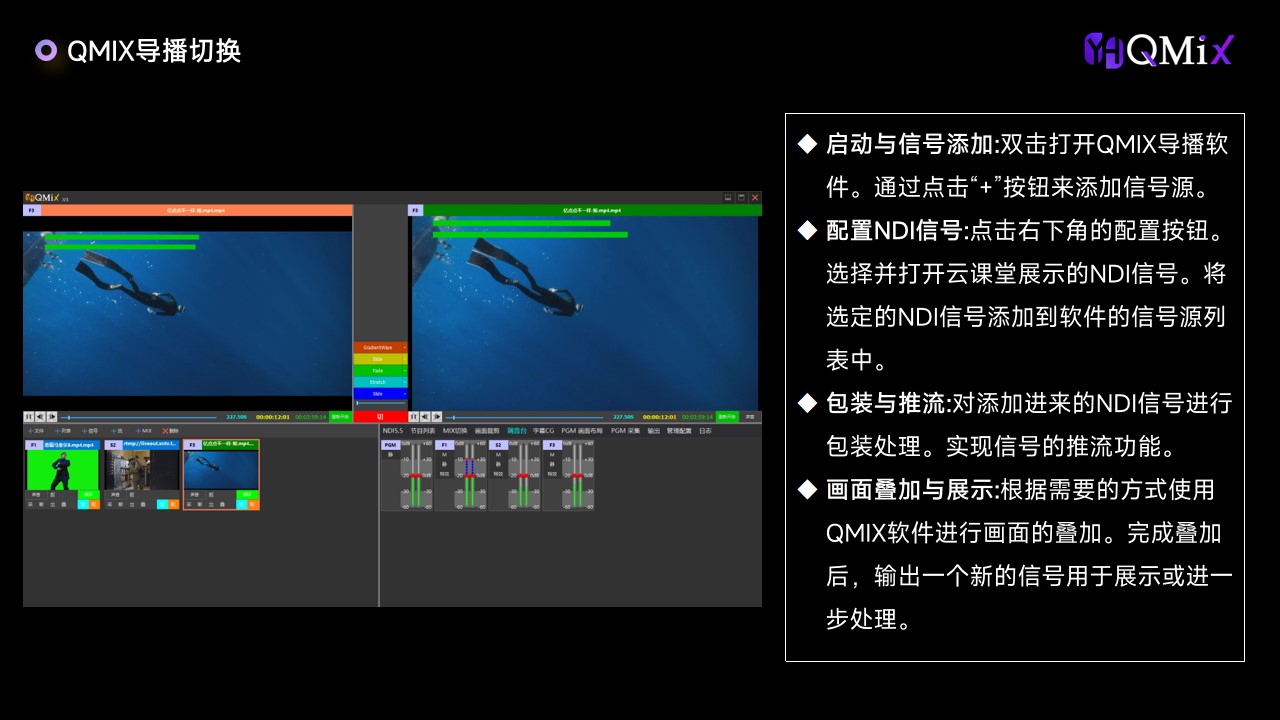Switch to PGM 画面布局 tab

pos(582,431)
